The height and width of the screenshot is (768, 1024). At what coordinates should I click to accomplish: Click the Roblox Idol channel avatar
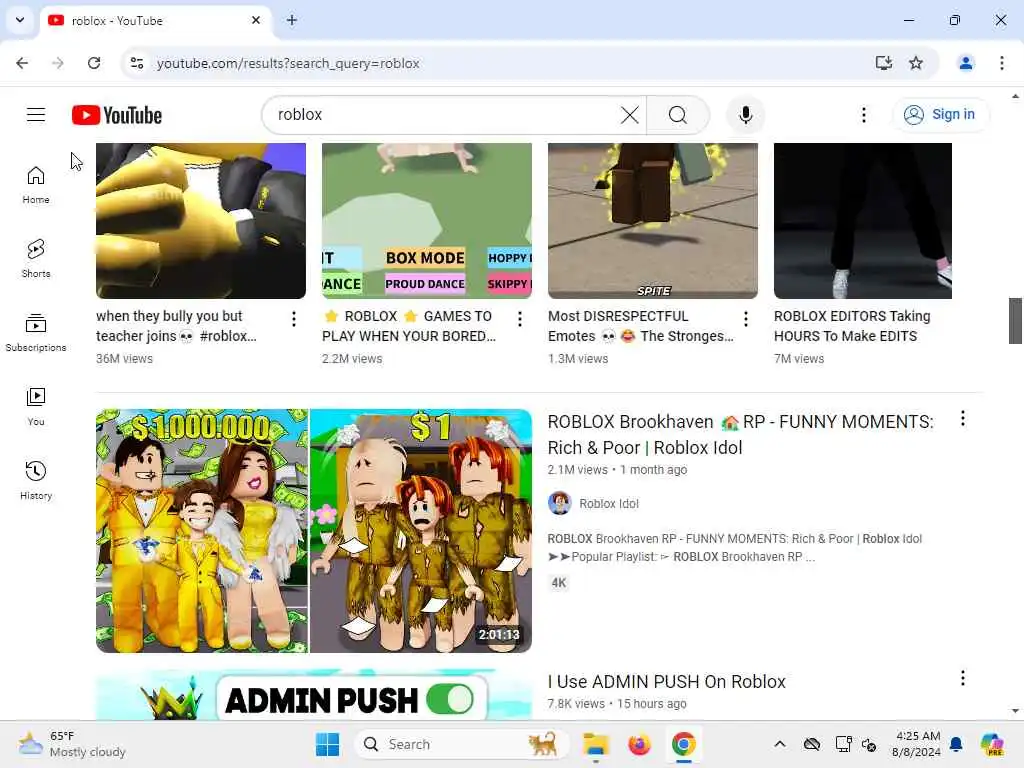(x=559, y=504)
